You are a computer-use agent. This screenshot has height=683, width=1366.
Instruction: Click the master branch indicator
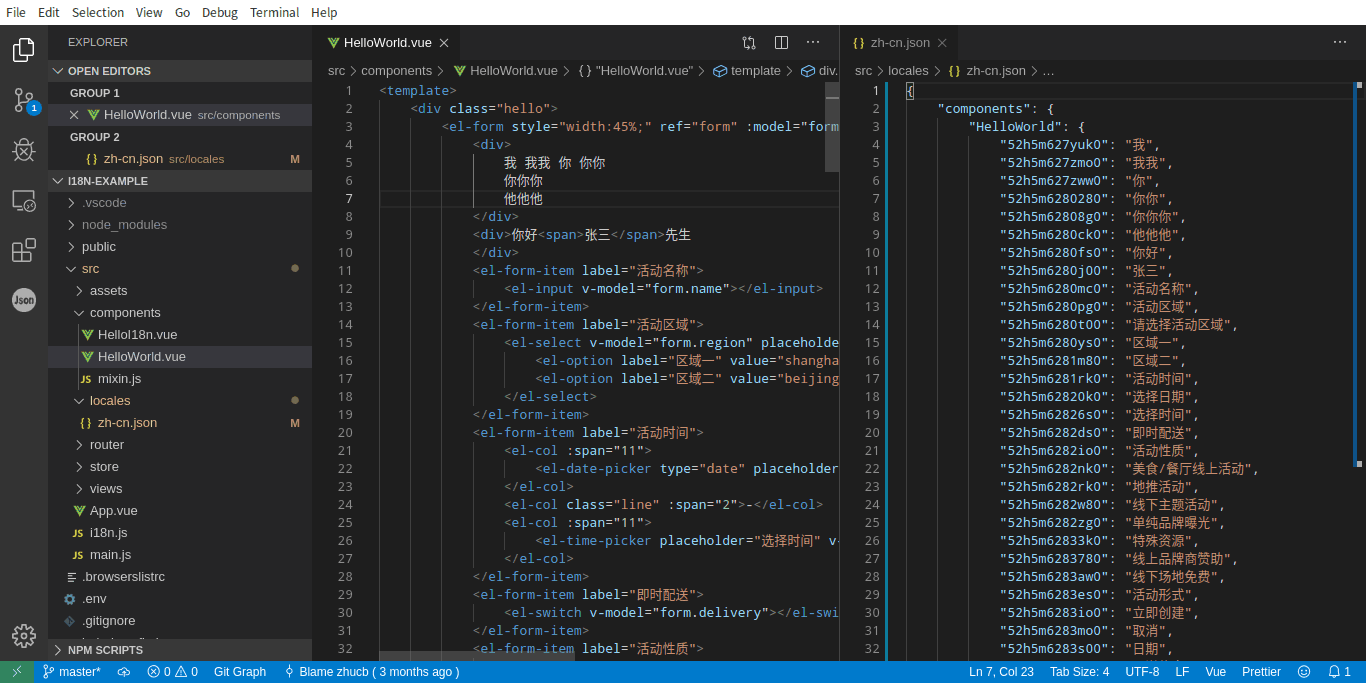(72, 672)
